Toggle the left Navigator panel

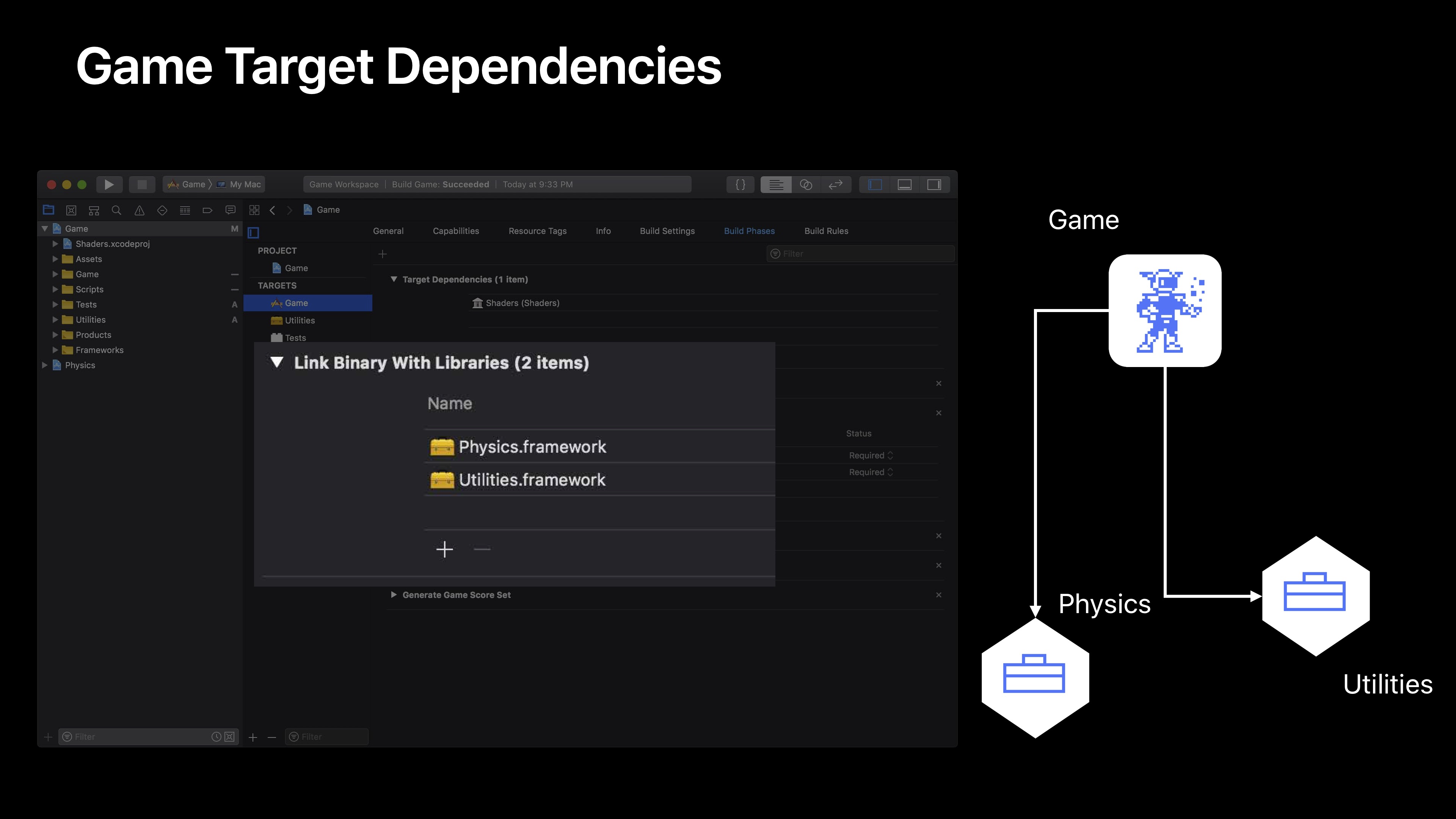(x=874, y=185)
